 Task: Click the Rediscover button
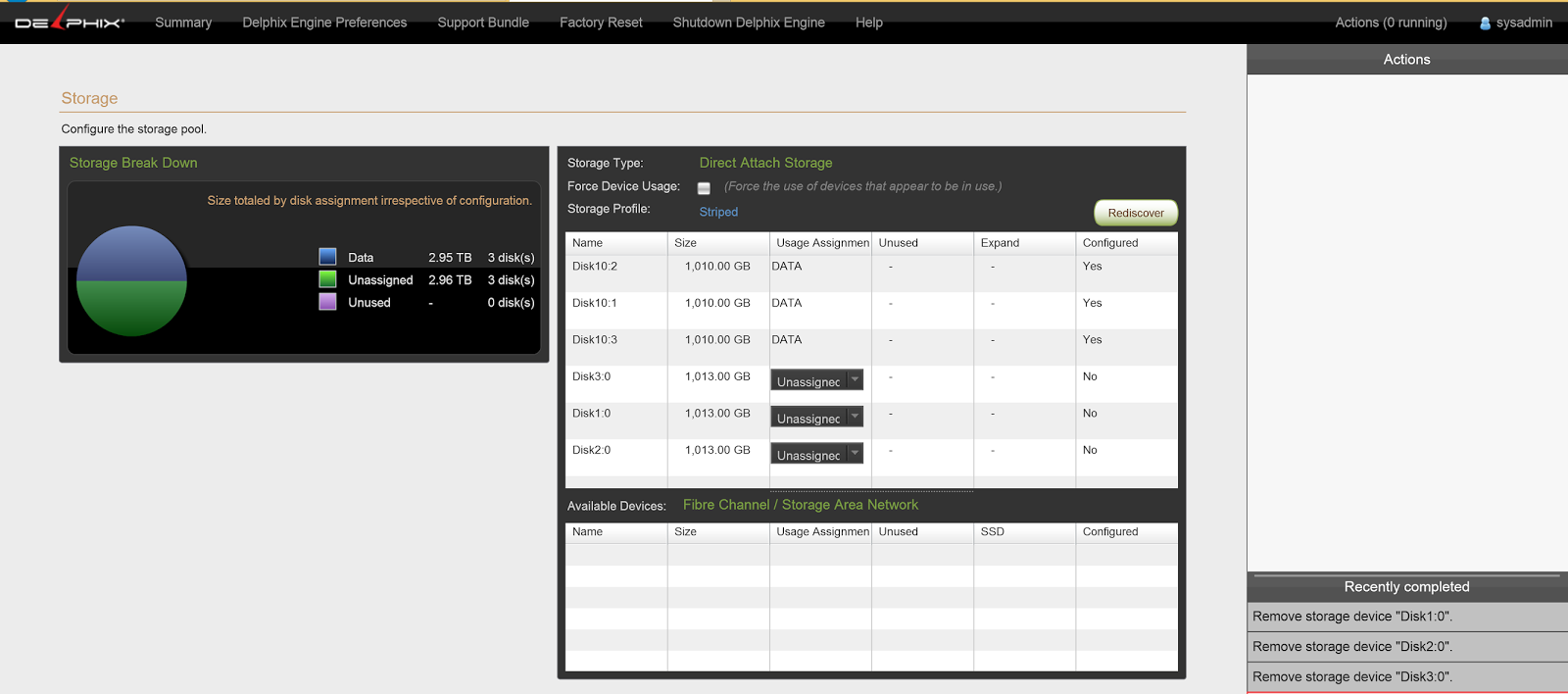pyautogui.click(x=1136, y=213)
